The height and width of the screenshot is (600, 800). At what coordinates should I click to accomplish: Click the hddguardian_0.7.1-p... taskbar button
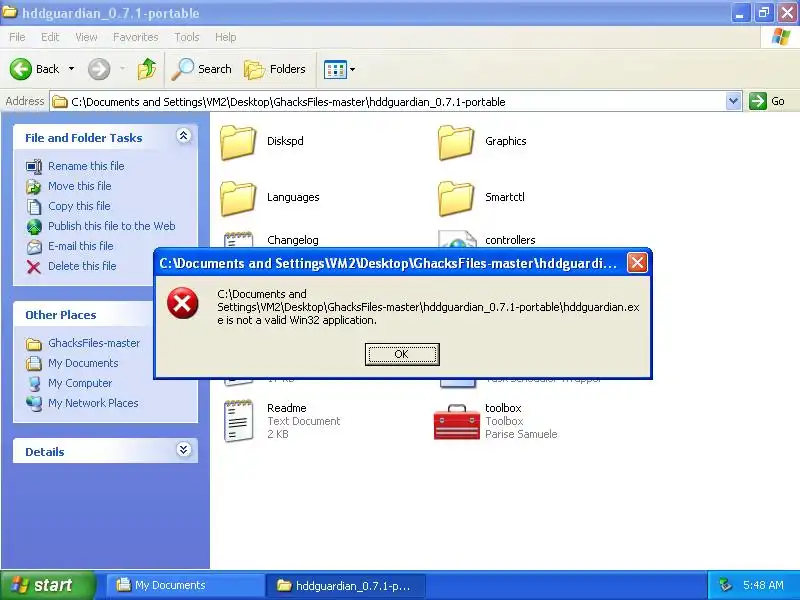pyautogui.click(x=344, y=585)
